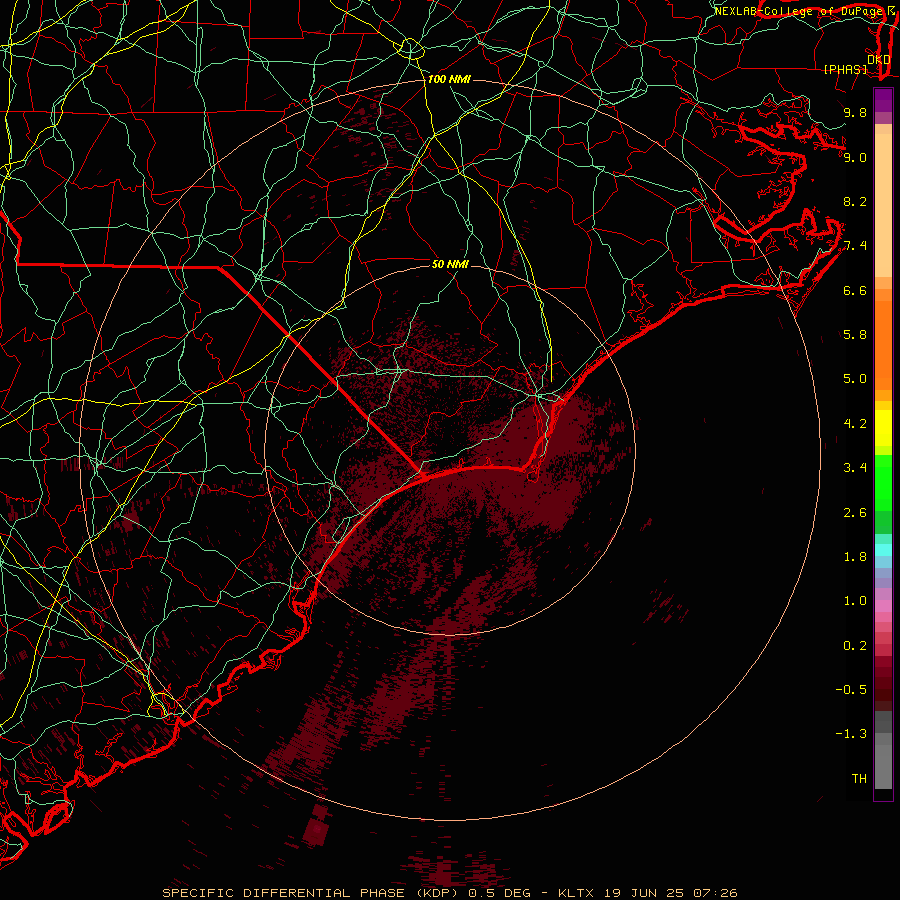Click the '0.5 DEG' elevation angle text
Viewport: 900px width, 900px height.
501,893
